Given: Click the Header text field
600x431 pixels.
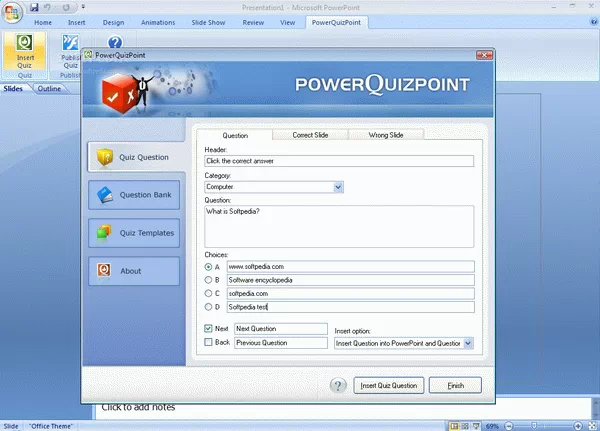Looking at the screenshot, I should tap(339, 161).
